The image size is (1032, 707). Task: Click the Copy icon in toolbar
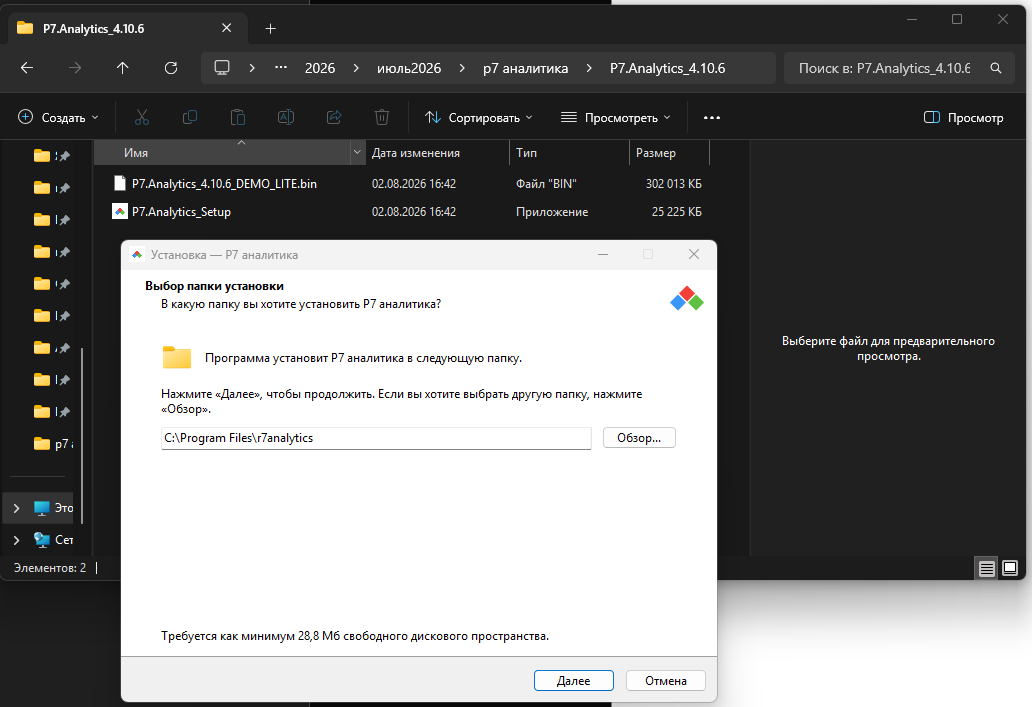point(190,117)
